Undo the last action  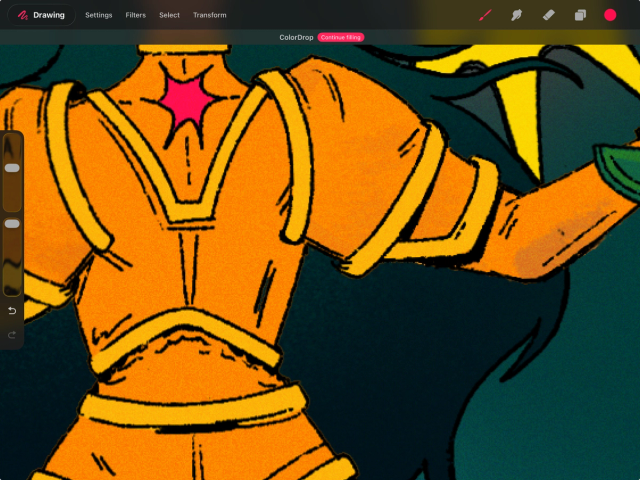tap(12, 311)
